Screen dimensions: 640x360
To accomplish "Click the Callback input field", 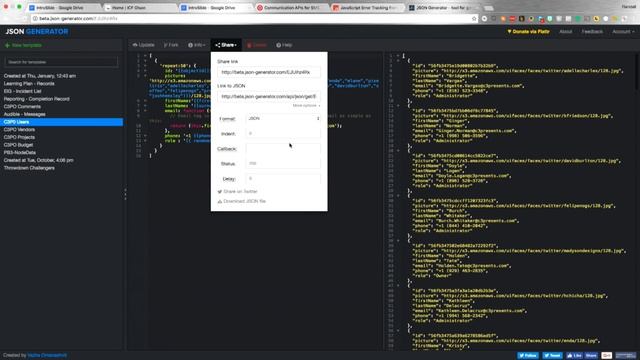I will pos(283,149).
